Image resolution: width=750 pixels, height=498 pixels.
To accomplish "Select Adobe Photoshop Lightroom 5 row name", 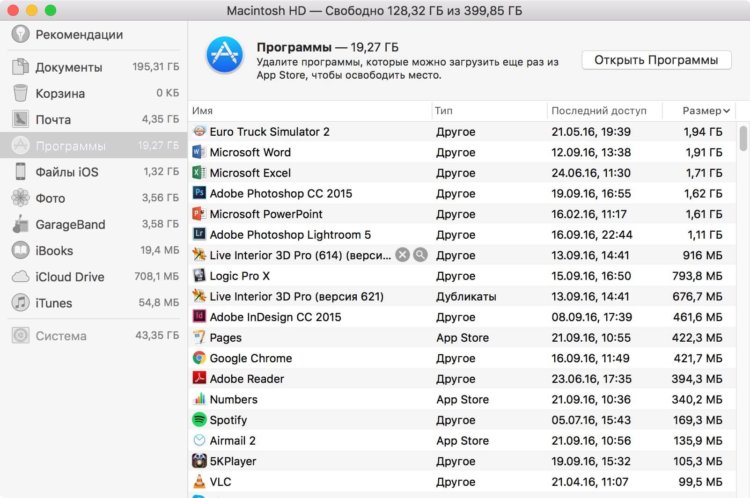I will pyautogui.click(x=290, y=234).
